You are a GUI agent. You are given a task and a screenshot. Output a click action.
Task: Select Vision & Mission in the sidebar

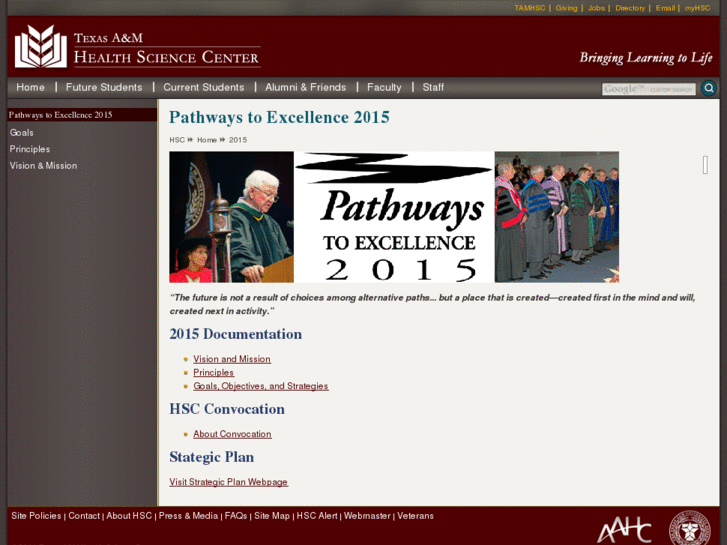[x=44, y=166]
